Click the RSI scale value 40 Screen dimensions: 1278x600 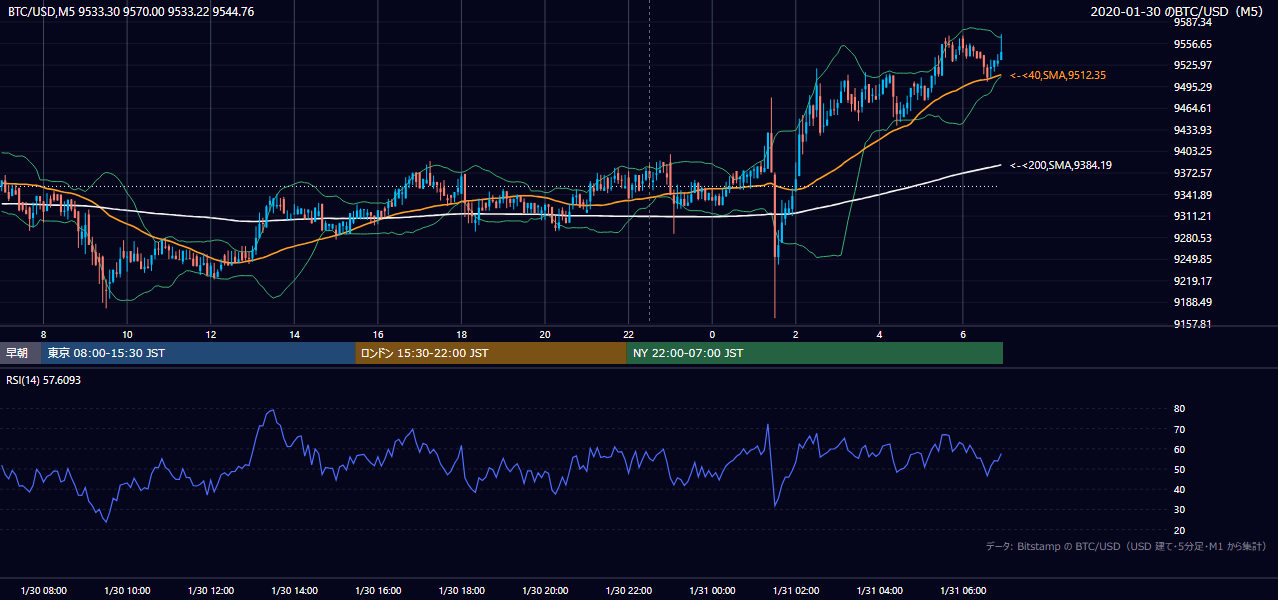coord(1179,490)
